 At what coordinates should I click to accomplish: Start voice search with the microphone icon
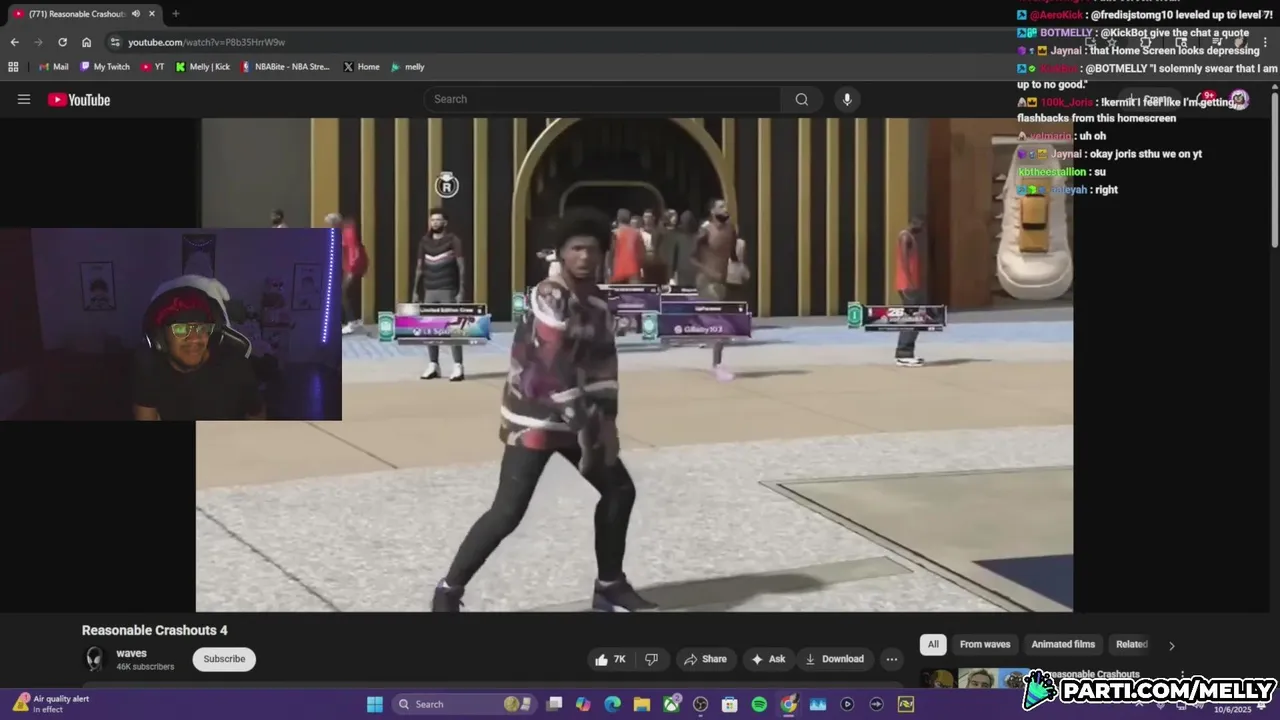(x=847, y=99)
